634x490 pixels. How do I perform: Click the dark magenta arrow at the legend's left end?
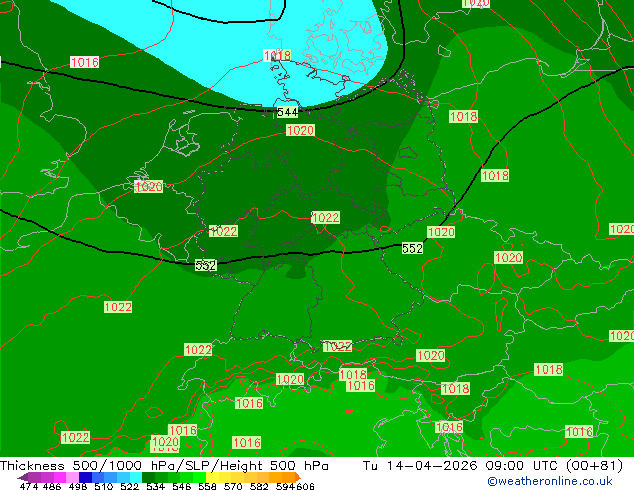pyautogui.click(x=23, y=477)
